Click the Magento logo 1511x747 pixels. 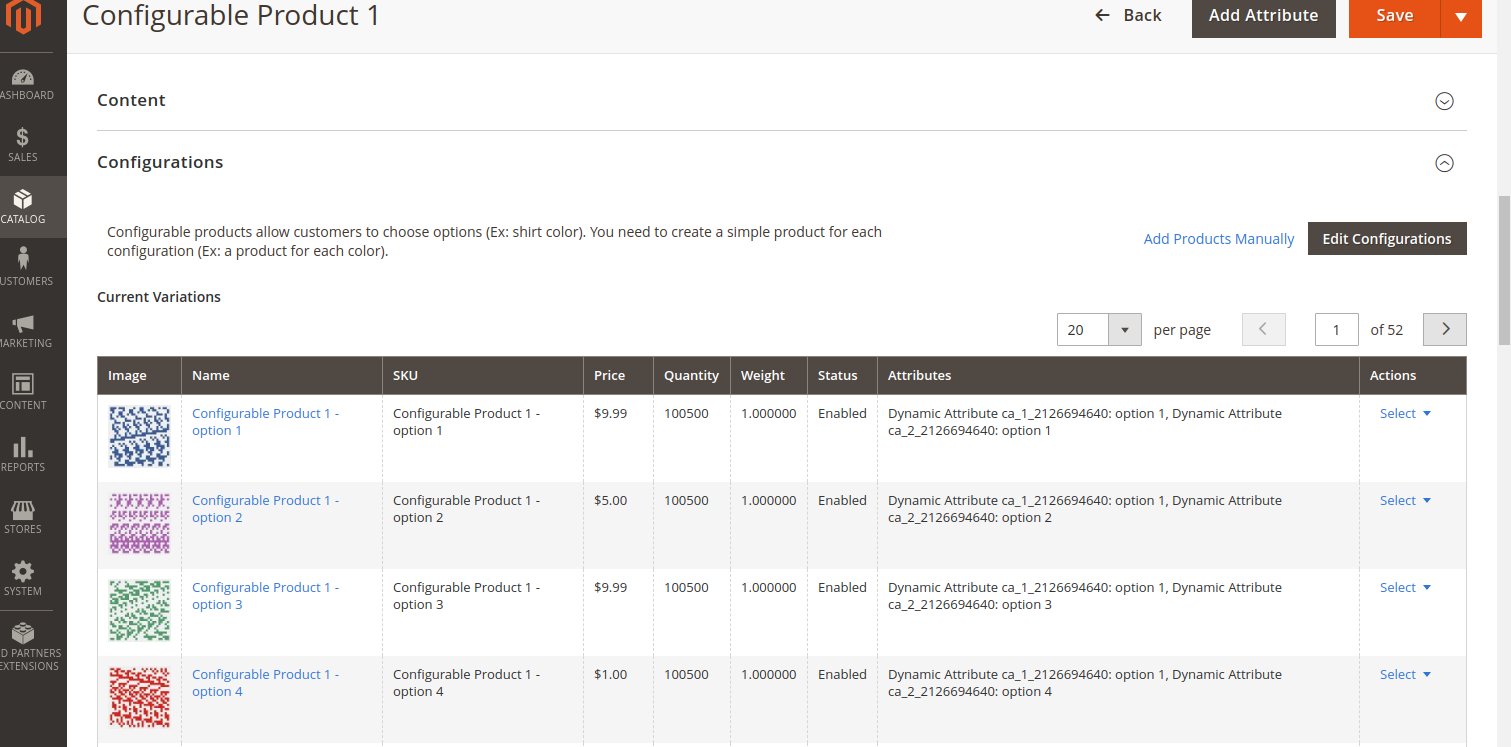(23, 18)
